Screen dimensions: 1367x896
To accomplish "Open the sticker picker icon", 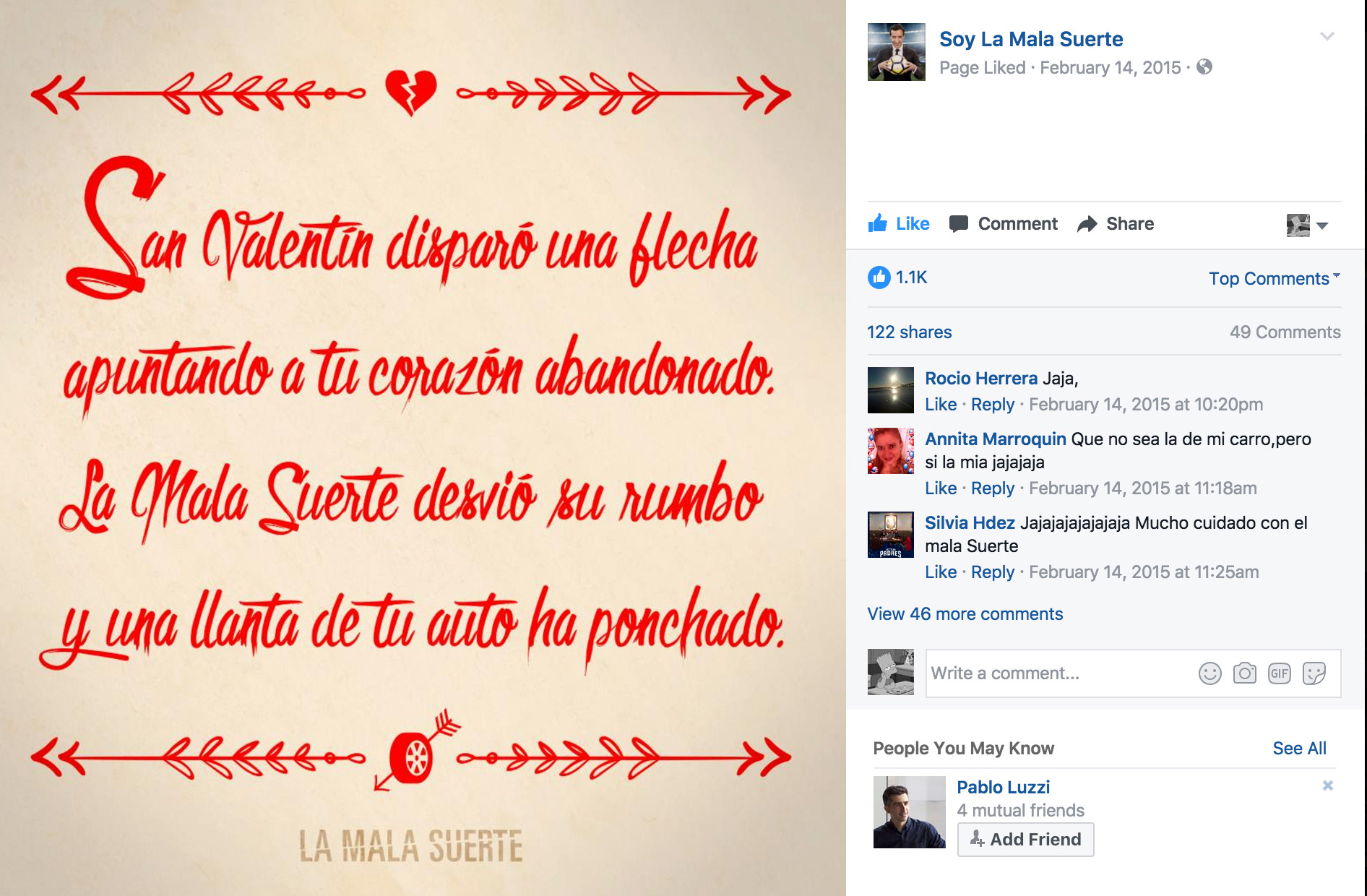I will tap(1314, 673).
